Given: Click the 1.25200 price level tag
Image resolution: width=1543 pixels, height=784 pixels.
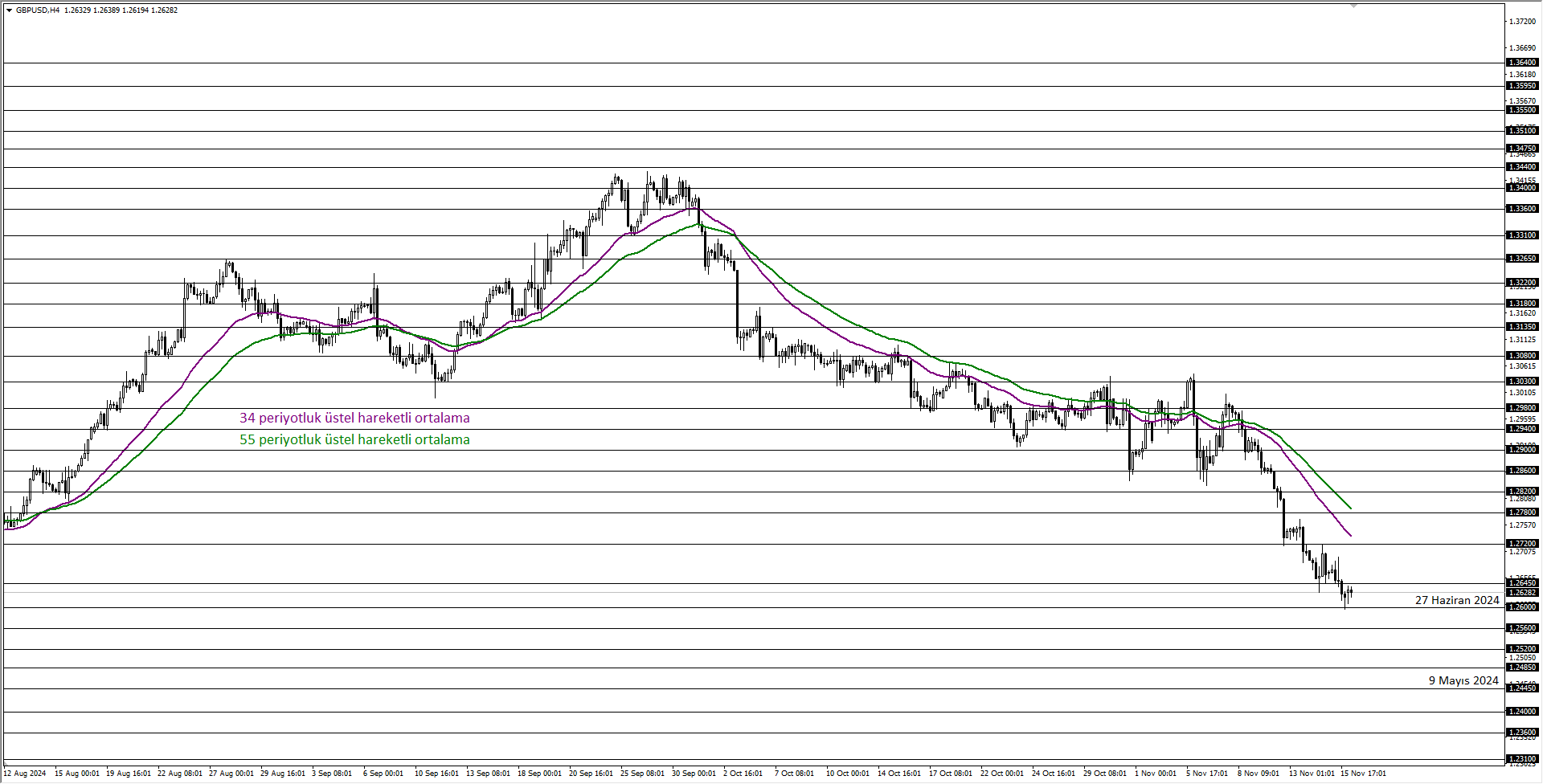Looking at the screenshot, I should click(1521, 649).
